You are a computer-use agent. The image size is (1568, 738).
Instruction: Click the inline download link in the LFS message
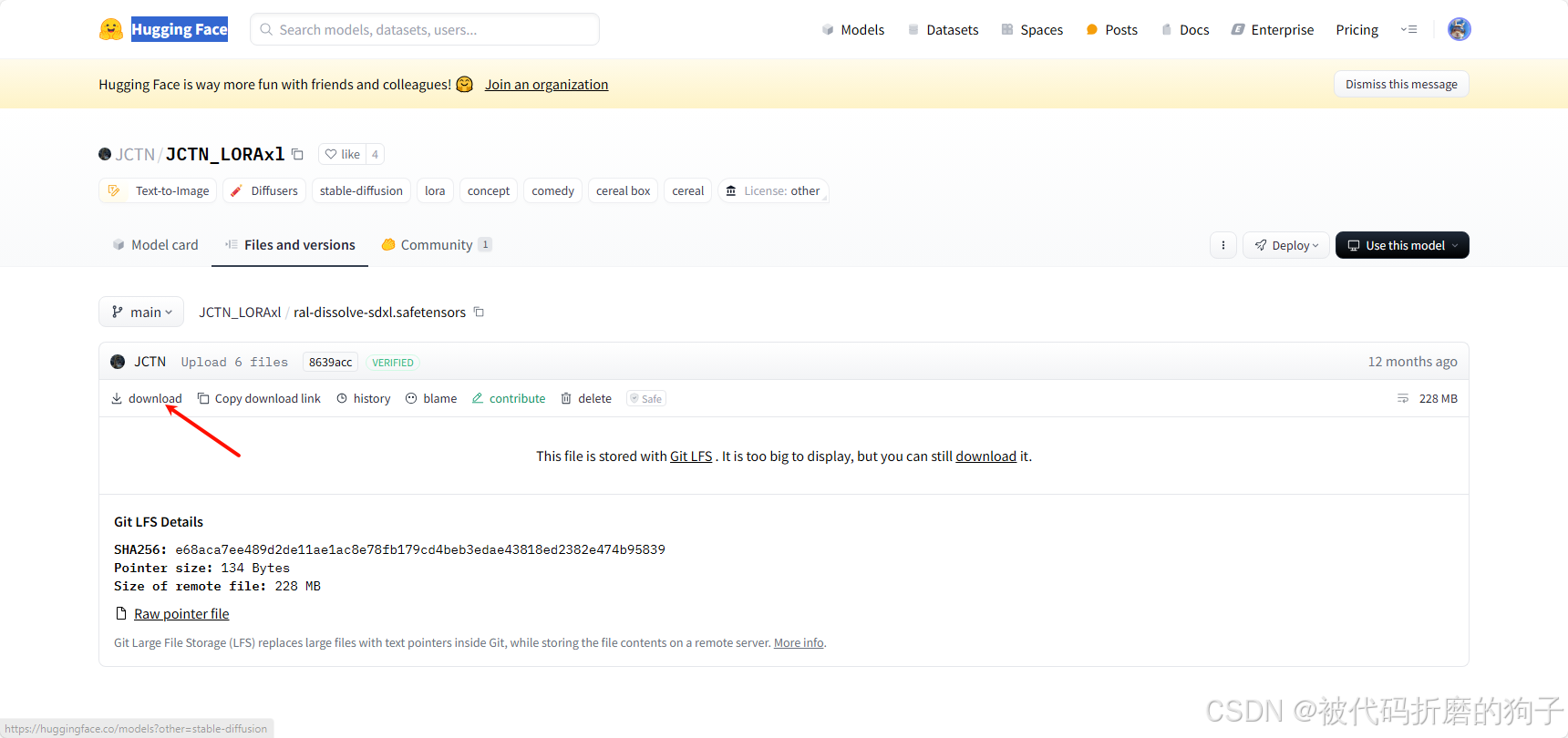985,456
